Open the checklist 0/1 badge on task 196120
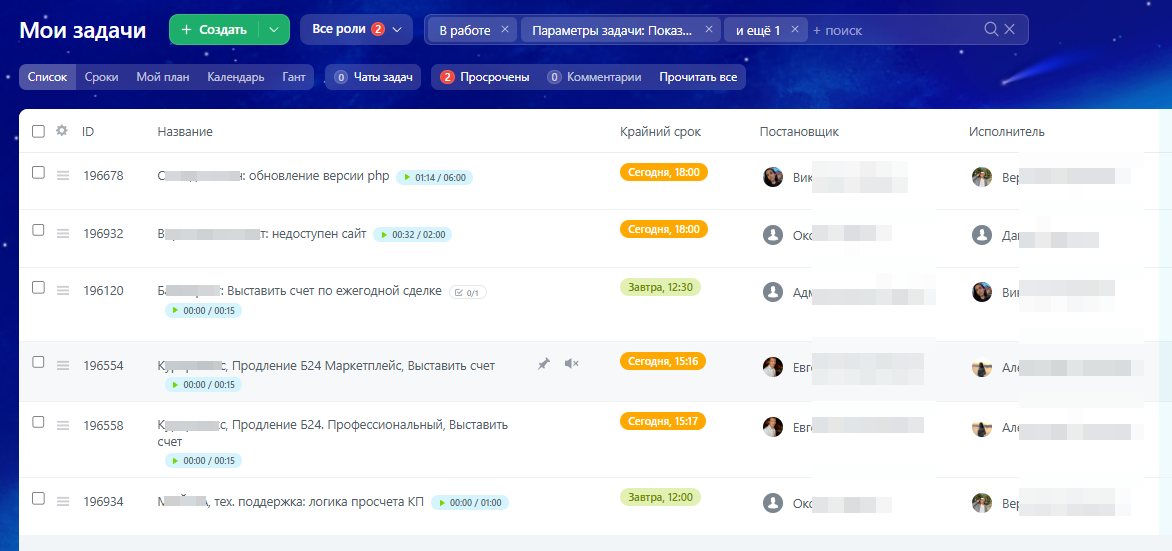1172x551 pixels. [468, 293]
